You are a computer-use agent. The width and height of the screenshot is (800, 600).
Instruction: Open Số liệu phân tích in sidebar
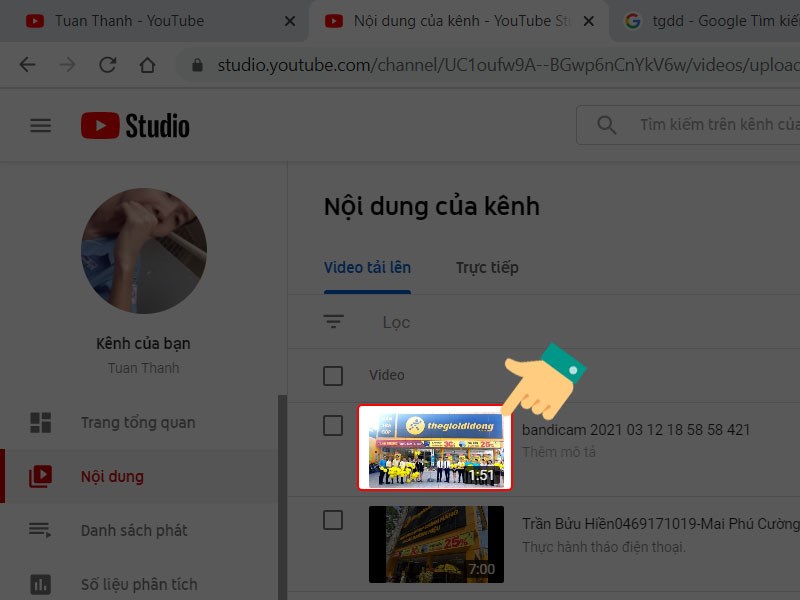coord(139,584)
